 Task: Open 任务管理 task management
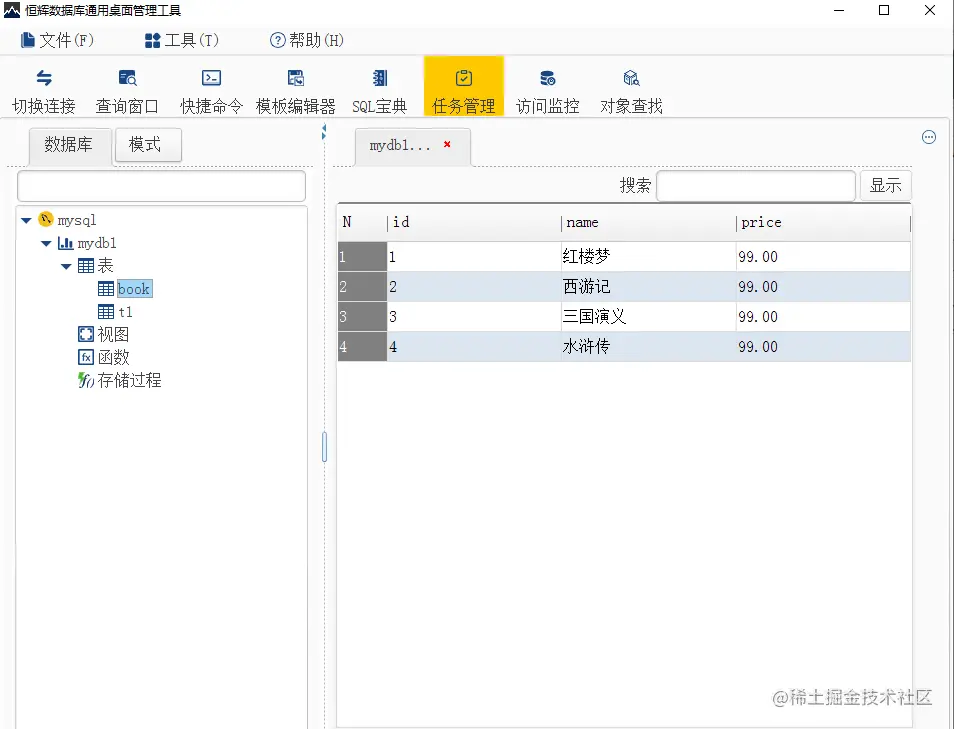pyautogui.click(x=464, y=86)
